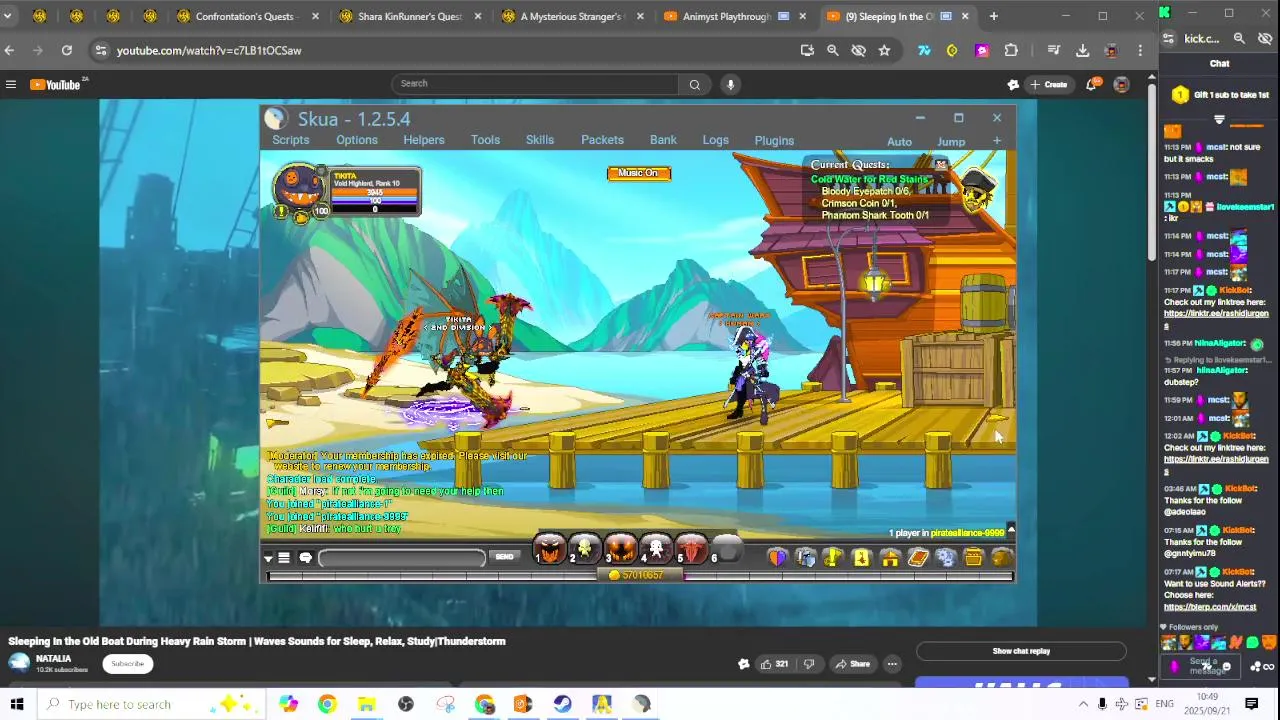Open the Skua Bank menu
The height and width of the screenshot is (720, 1280).
[x=663, y=140]
